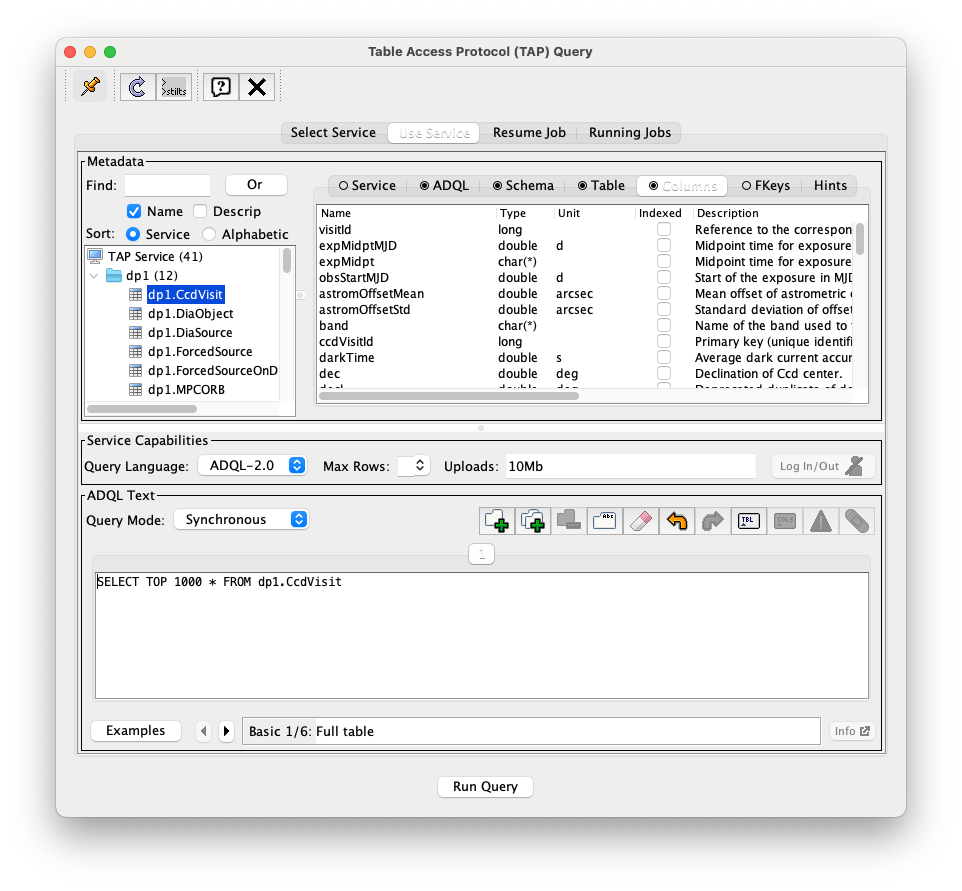Click the pin icon to keep window visible
The height and width of the screenshot is (891, 962).
click(x=88, y=87)
